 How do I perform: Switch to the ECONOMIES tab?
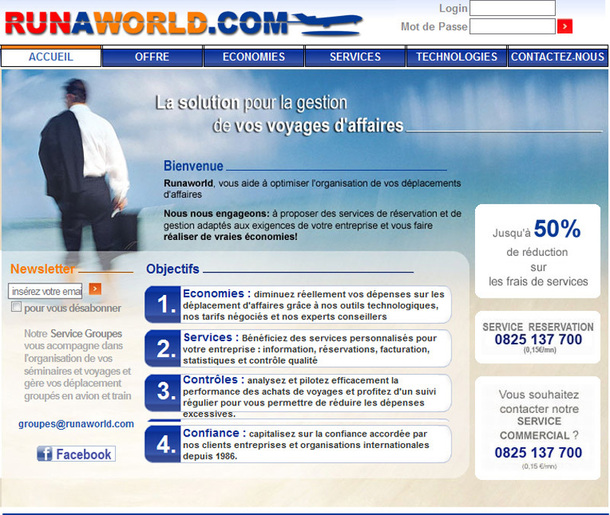tap(254, 57)
